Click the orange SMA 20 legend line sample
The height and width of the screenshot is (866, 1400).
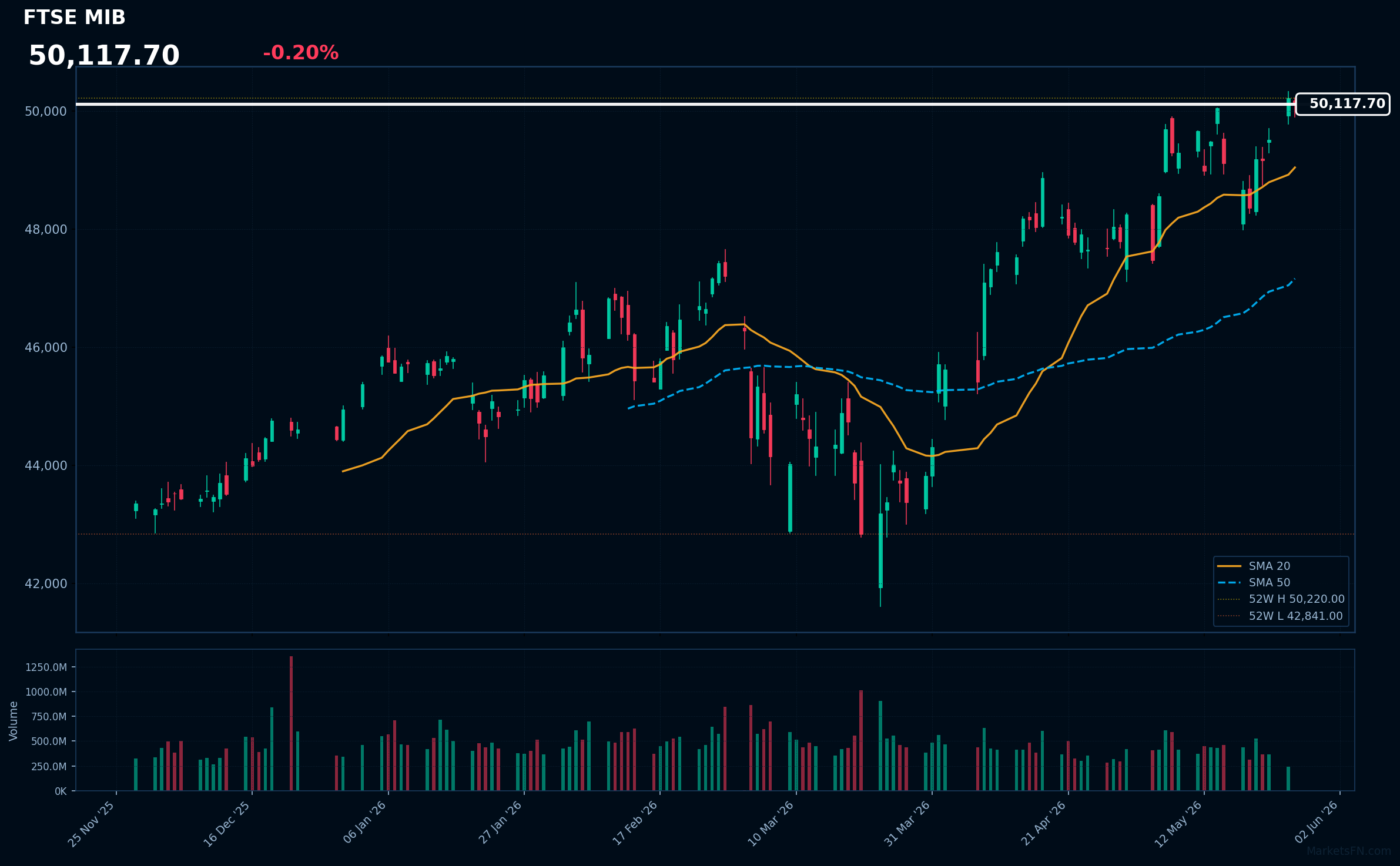(x=1229, y=566)
